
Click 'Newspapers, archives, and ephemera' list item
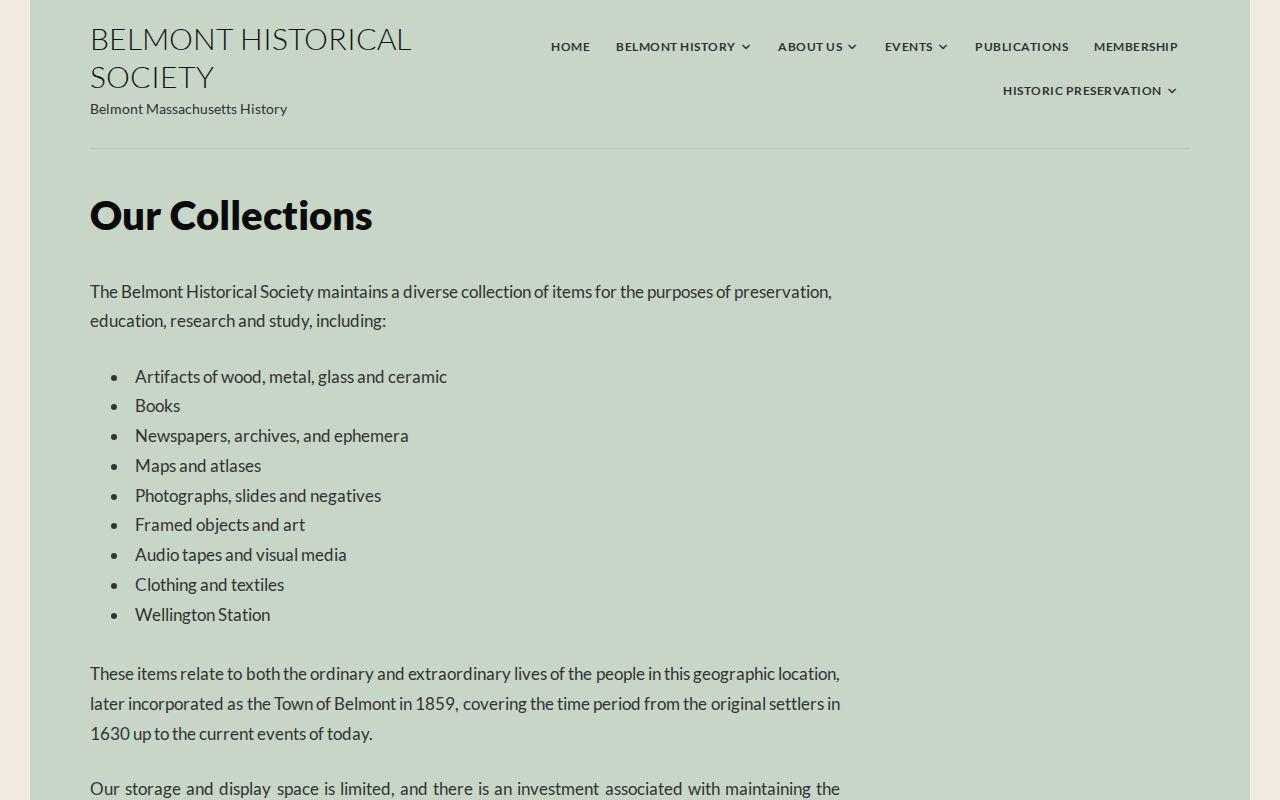272,436
